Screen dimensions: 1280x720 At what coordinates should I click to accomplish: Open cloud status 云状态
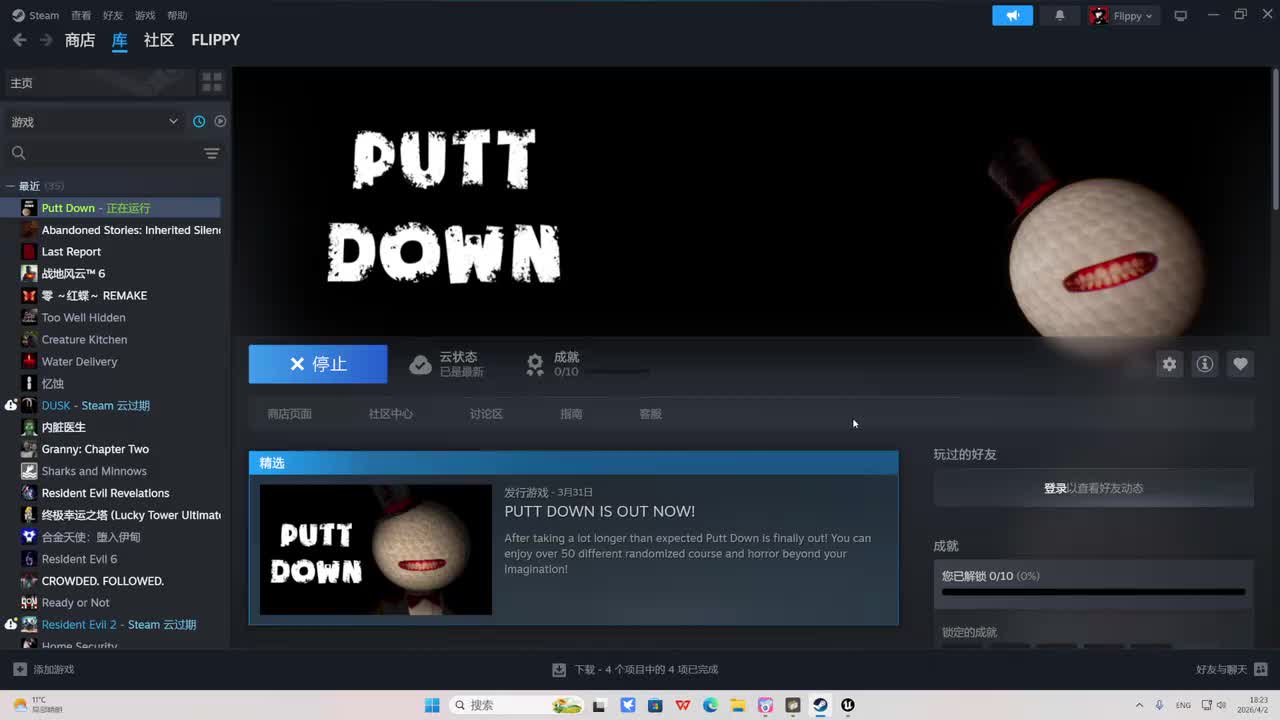tap(447, 364)
